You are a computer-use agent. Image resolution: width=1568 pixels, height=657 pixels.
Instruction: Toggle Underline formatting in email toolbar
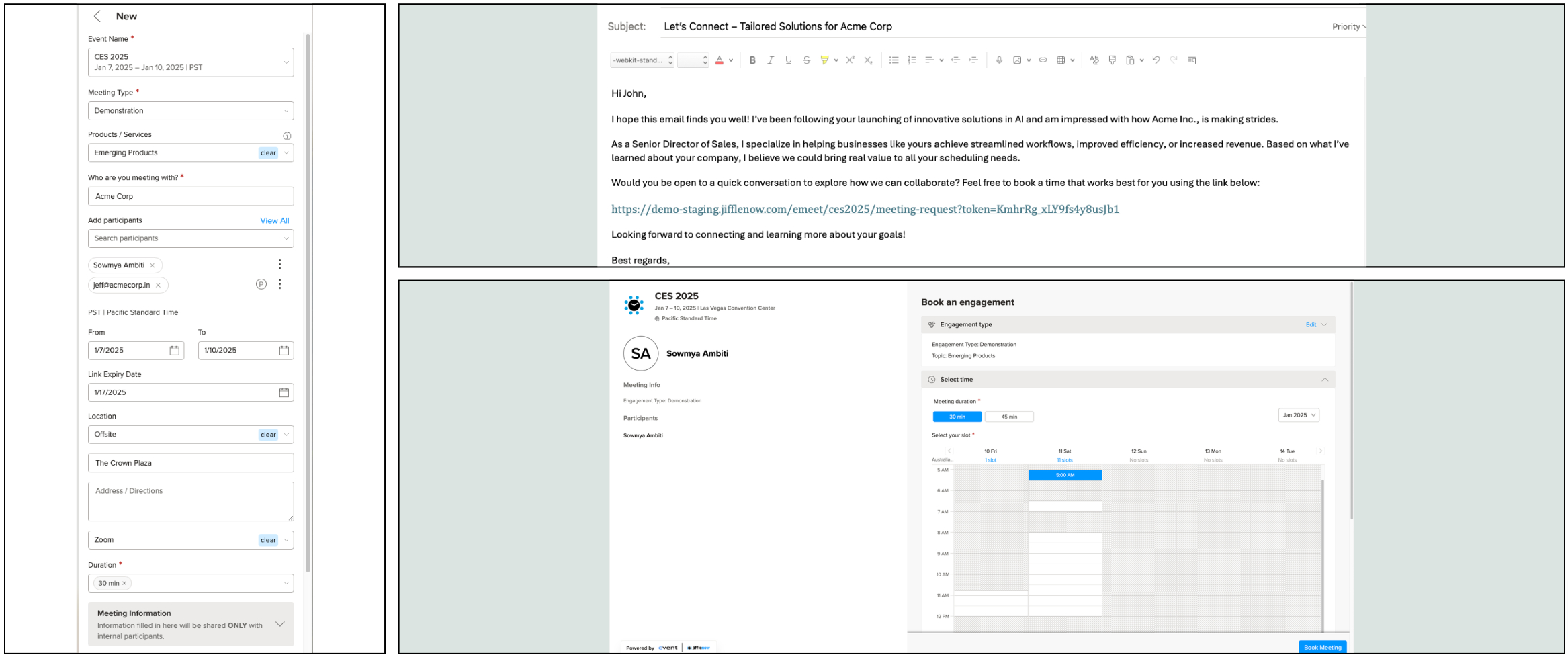tap(789, 60)
